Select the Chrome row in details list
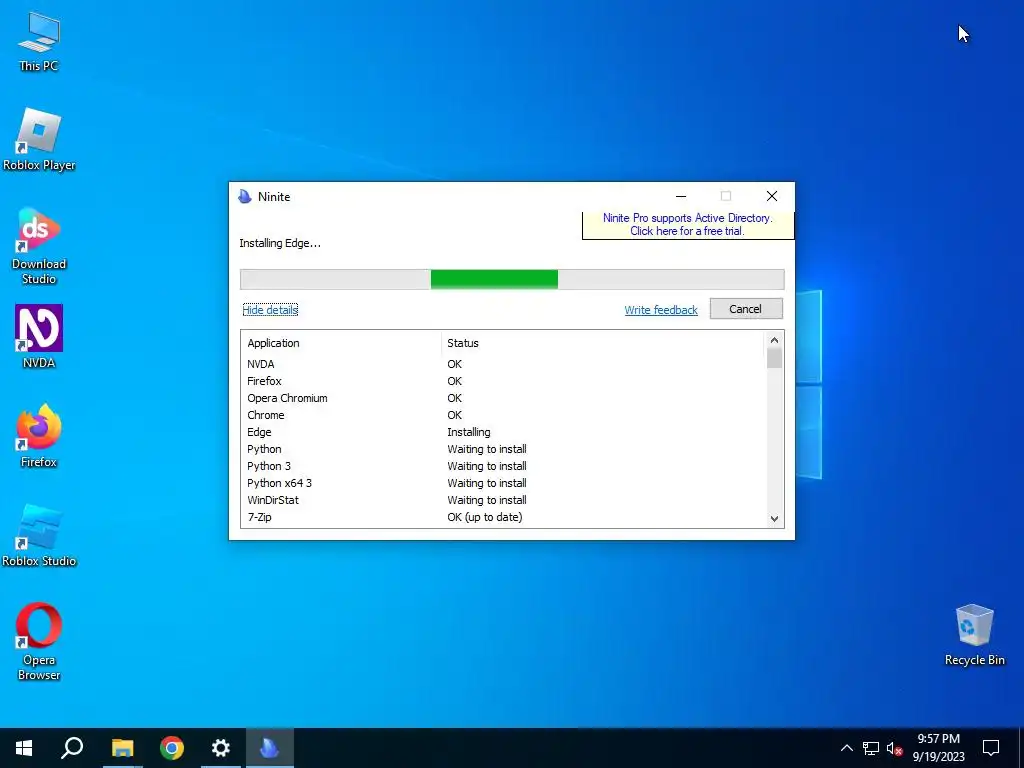The image size is (1024, 768). click(x=503, y=415)
